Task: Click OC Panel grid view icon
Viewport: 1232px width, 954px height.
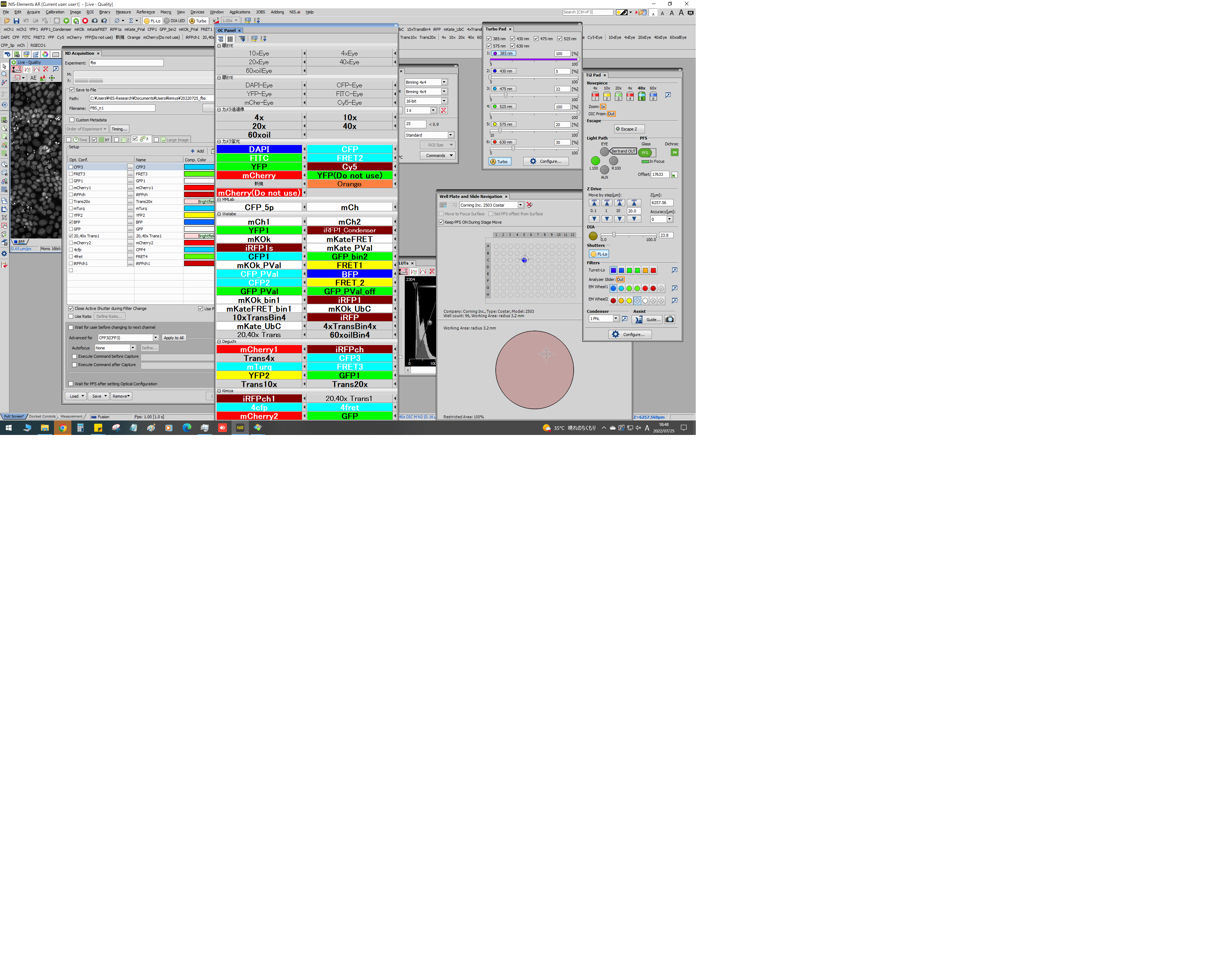Action: pyautogui.click(x=230, y=39)
